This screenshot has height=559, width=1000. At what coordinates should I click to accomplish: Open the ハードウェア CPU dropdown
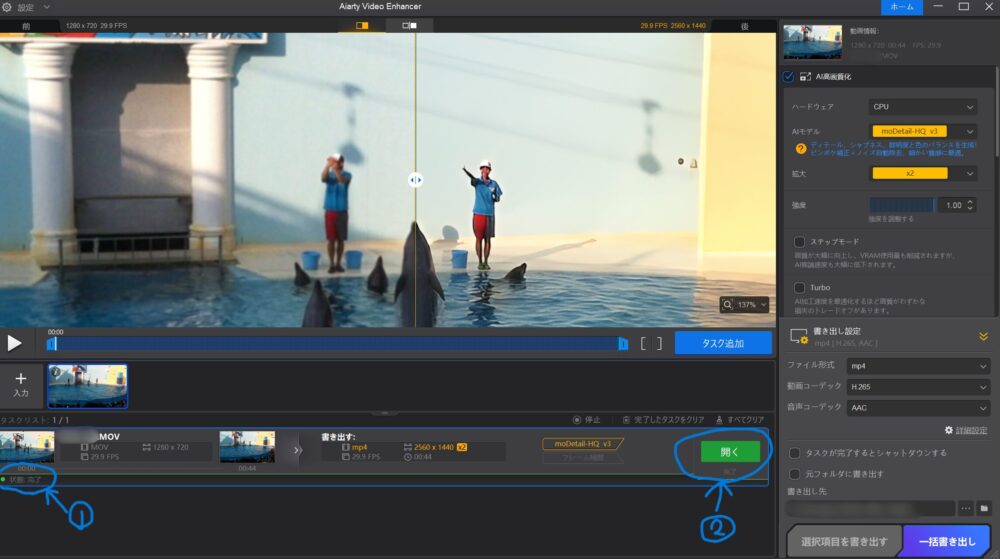(923, 107)
